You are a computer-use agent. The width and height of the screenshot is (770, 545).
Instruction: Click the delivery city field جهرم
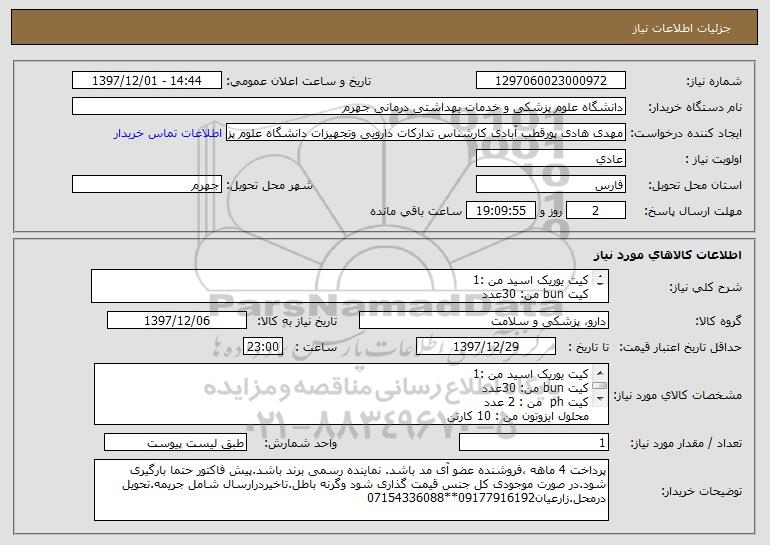point(147,185)
